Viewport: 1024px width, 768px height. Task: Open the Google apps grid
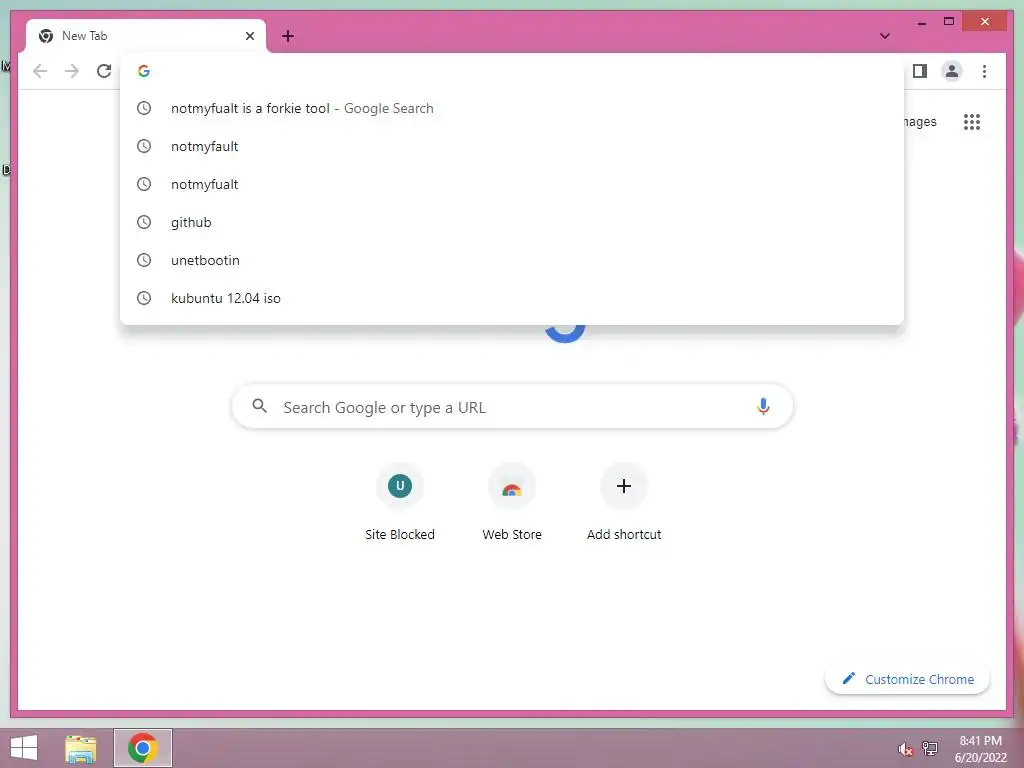[x=972, y=121]
